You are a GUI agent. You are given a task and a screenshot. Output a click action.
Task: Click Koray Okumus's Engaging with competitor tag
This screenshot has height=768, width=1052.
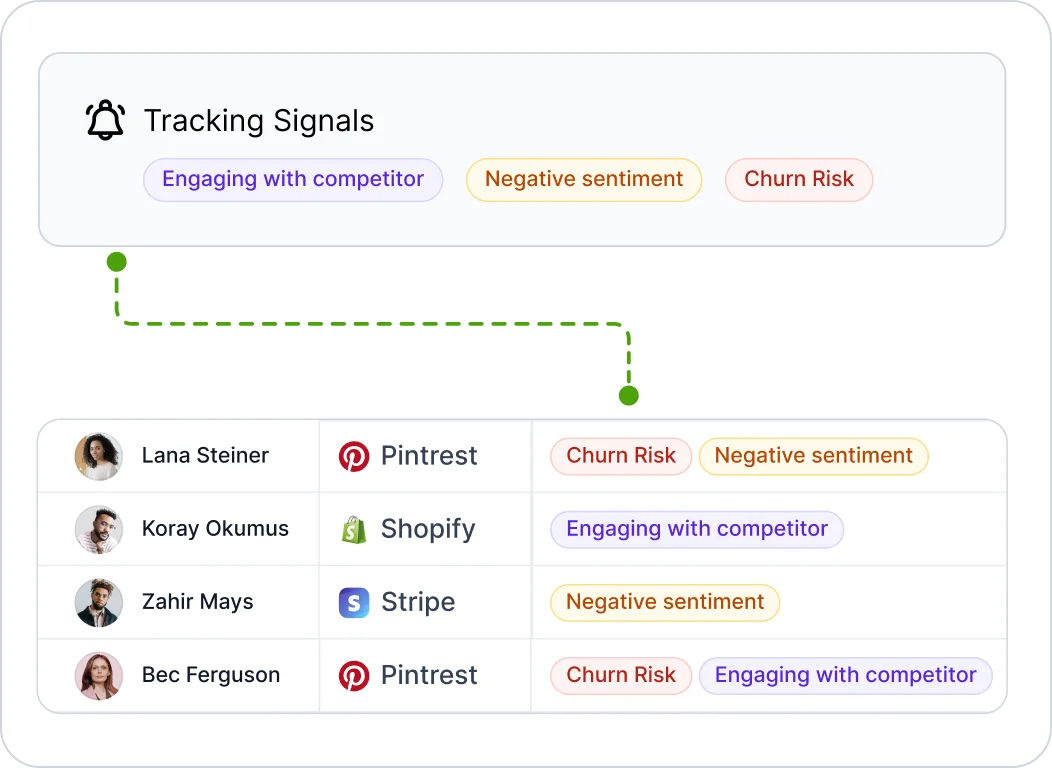coord(697,529)
